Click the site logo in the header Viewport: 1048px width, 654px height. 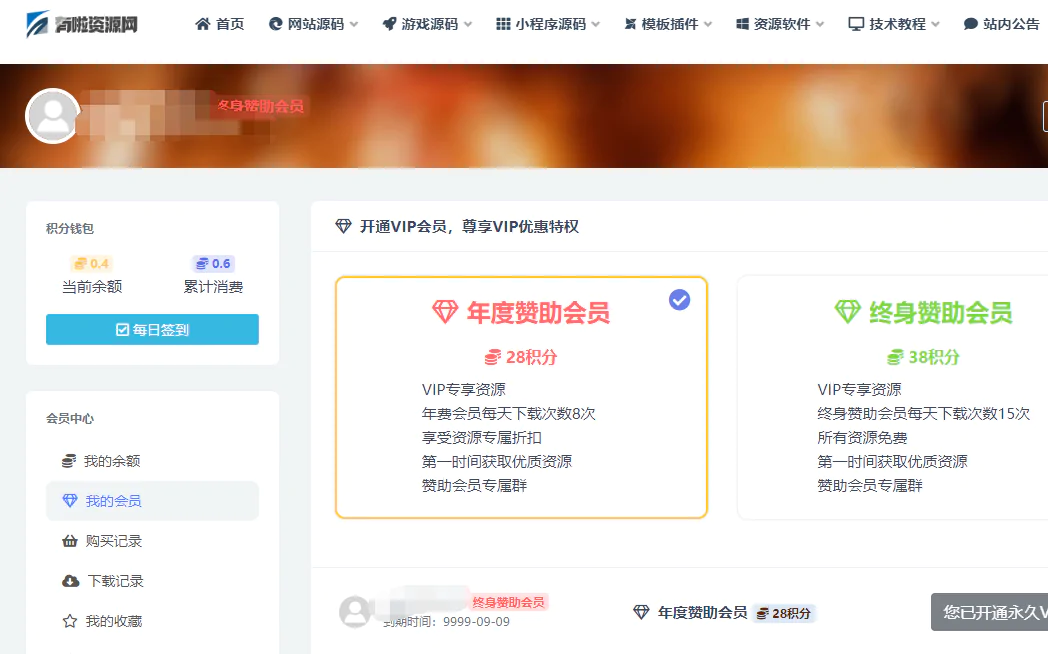click(82, 24)
